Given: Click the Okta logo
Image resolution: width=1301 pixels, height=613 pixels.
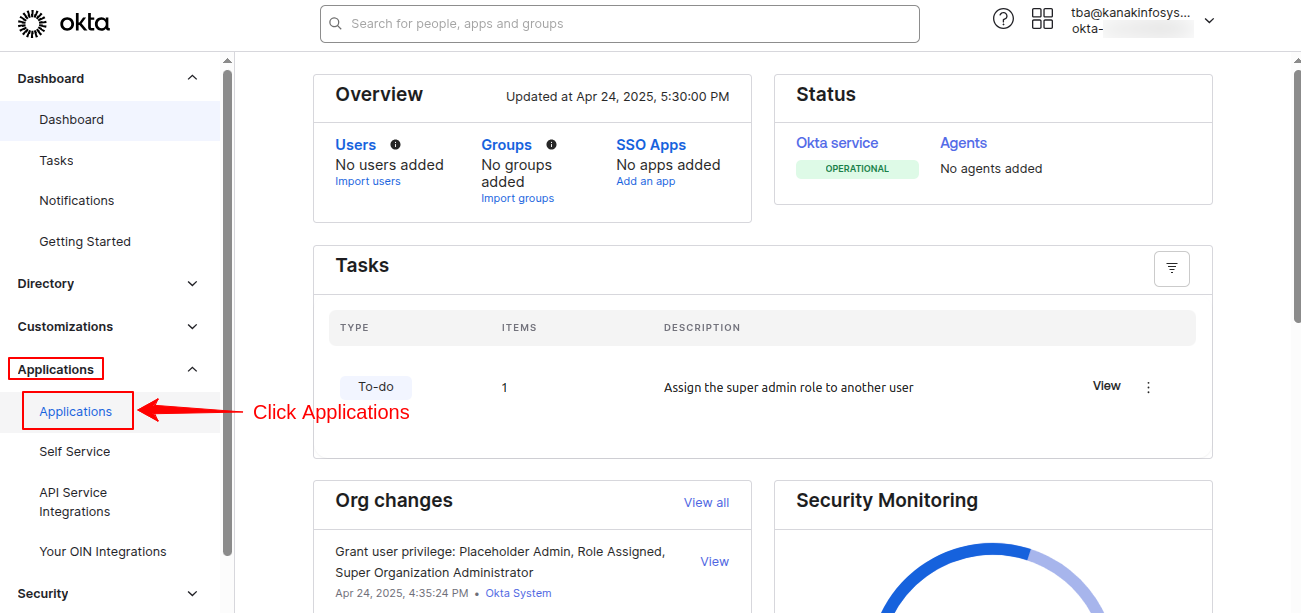Looking at the screenshot, I should 64,23.
